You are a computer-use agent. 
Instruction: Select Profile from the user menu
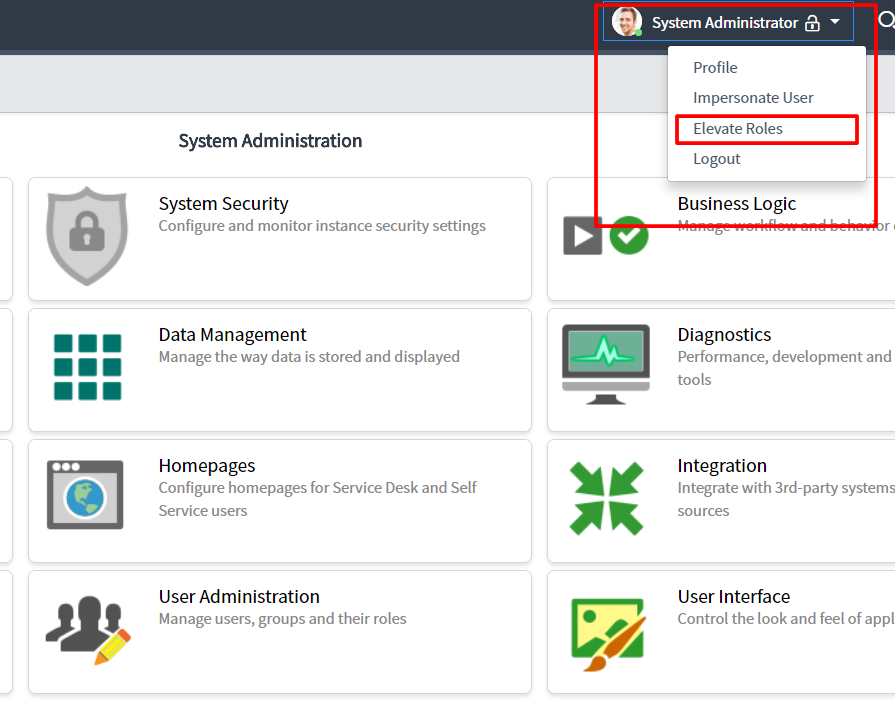(x=715, y=67)
